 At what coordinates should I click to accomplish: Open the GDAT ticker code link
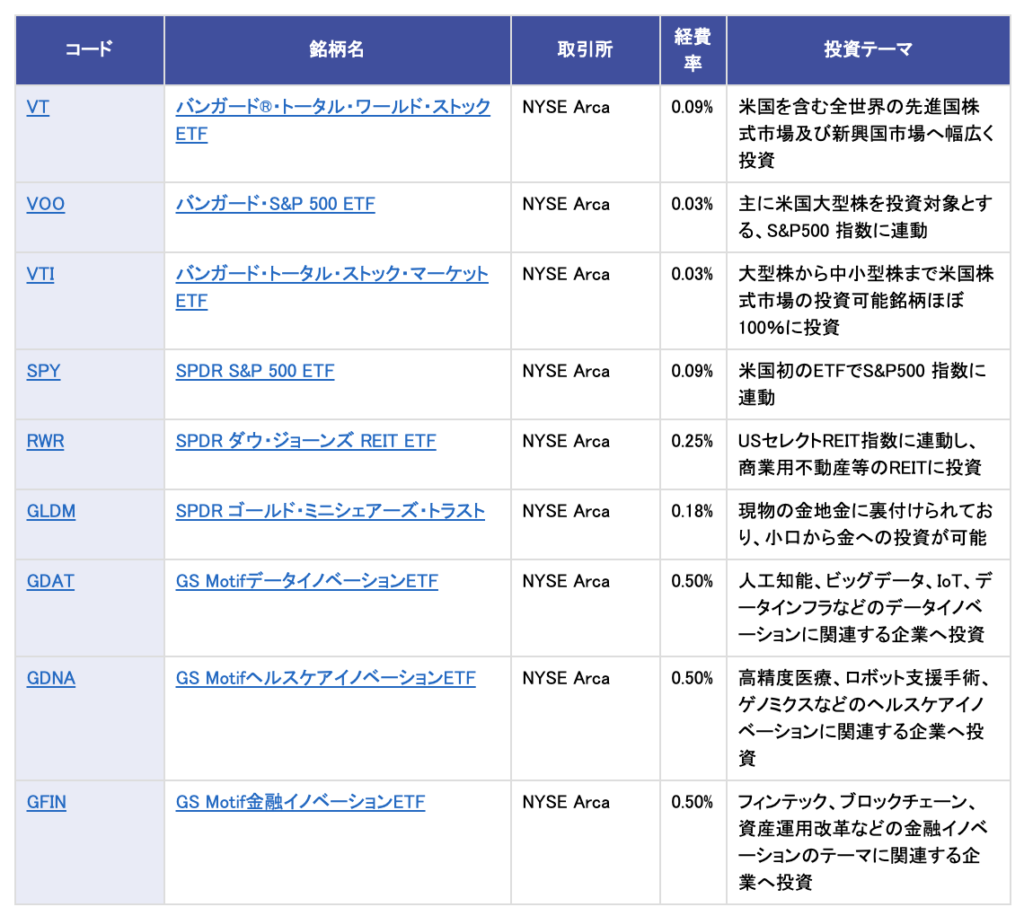click(x=50, y=581)
